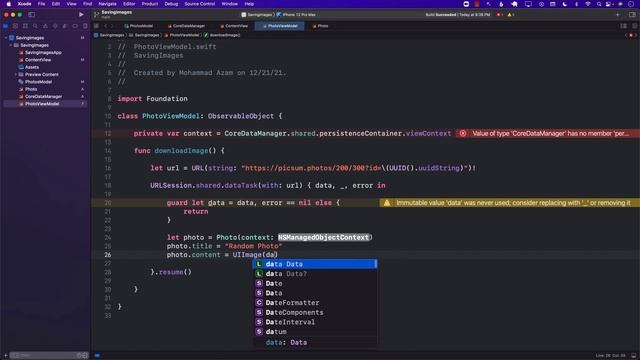
Task: Click the navigator filter field
Action: (x=49, y=356)
